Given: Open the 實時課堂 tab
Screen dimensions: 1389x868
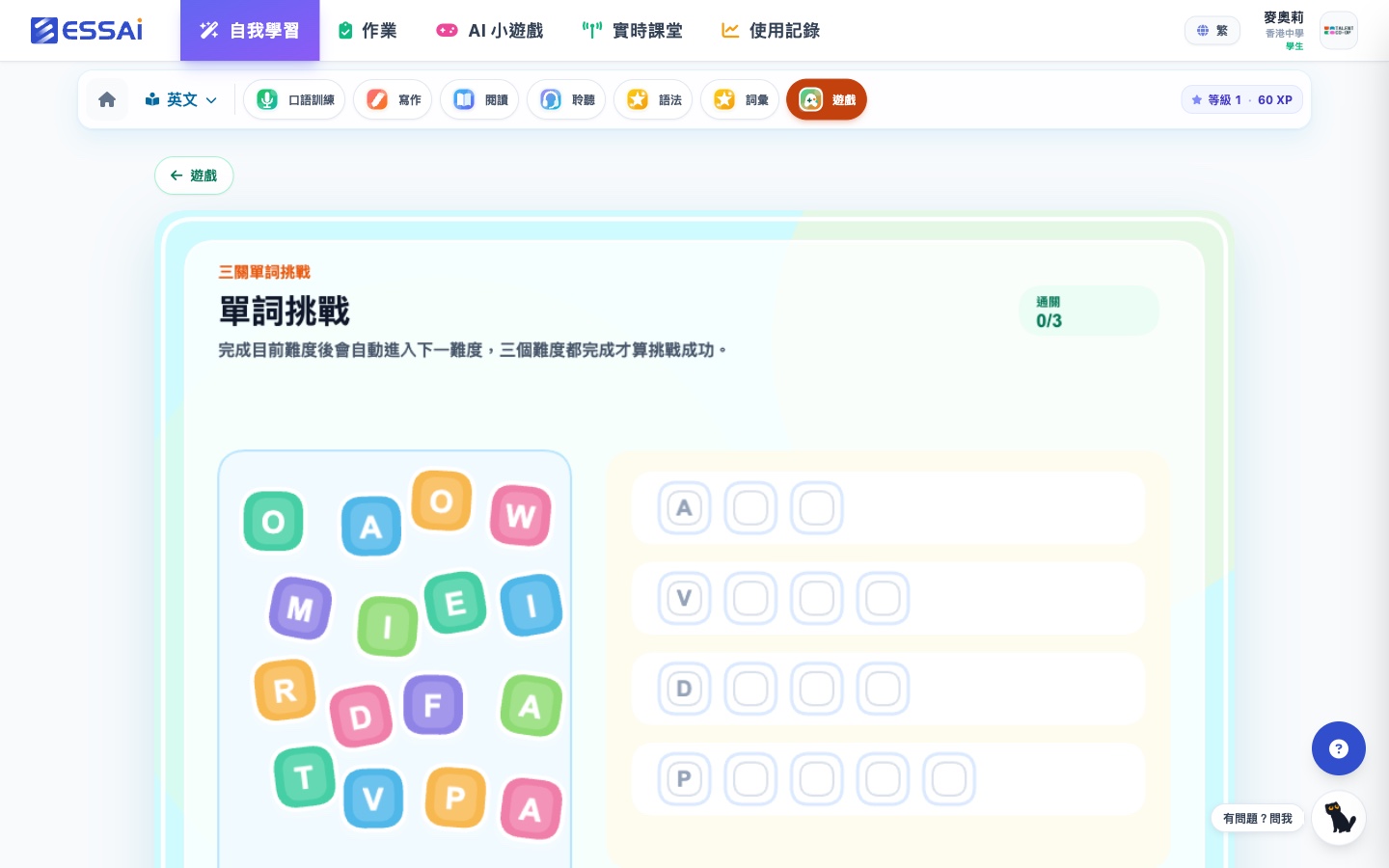Looking at the screenshot, I should point(633,31).
